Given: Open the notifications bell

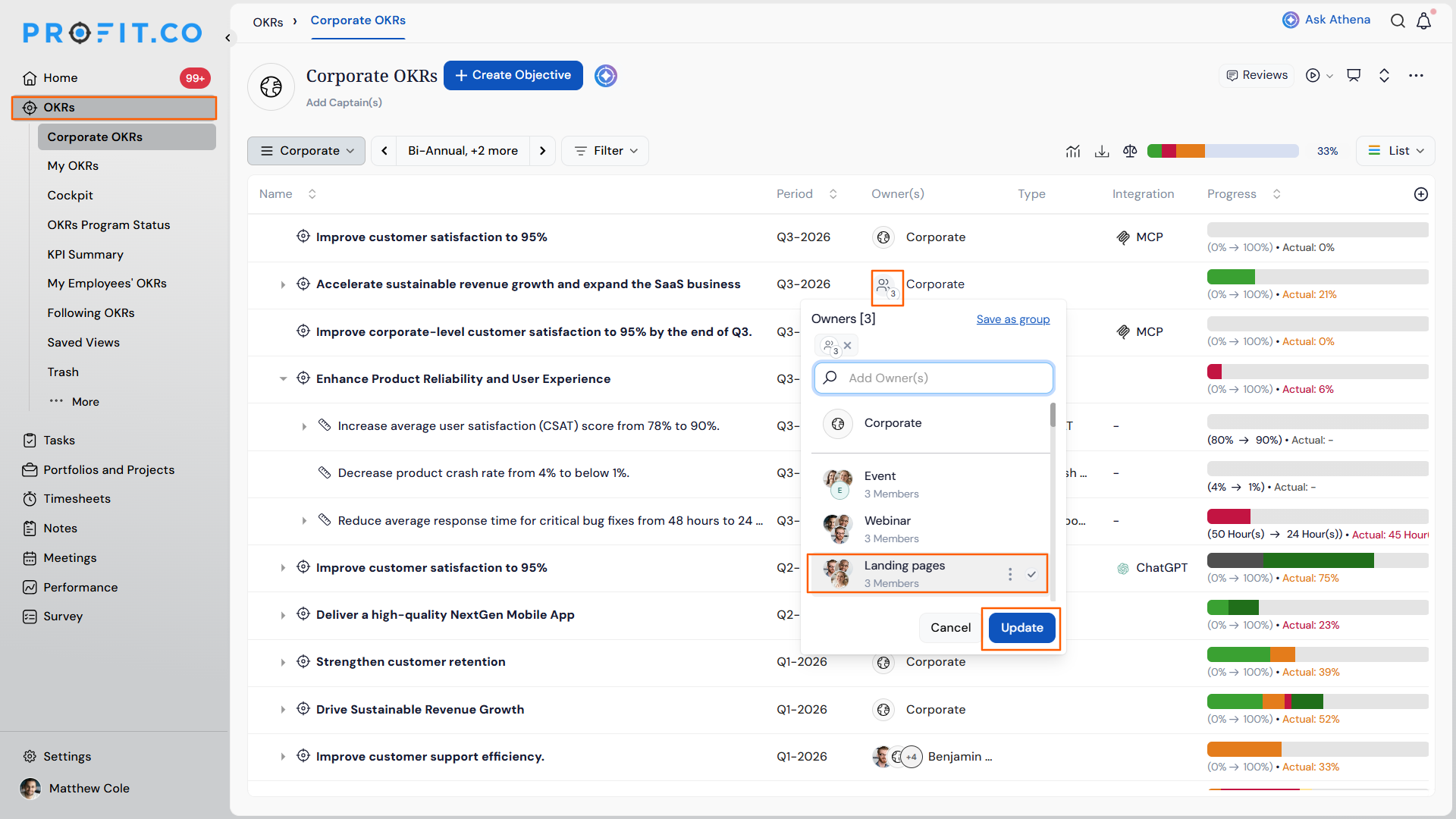Looking at the screenshot, I should [1423, 20].
